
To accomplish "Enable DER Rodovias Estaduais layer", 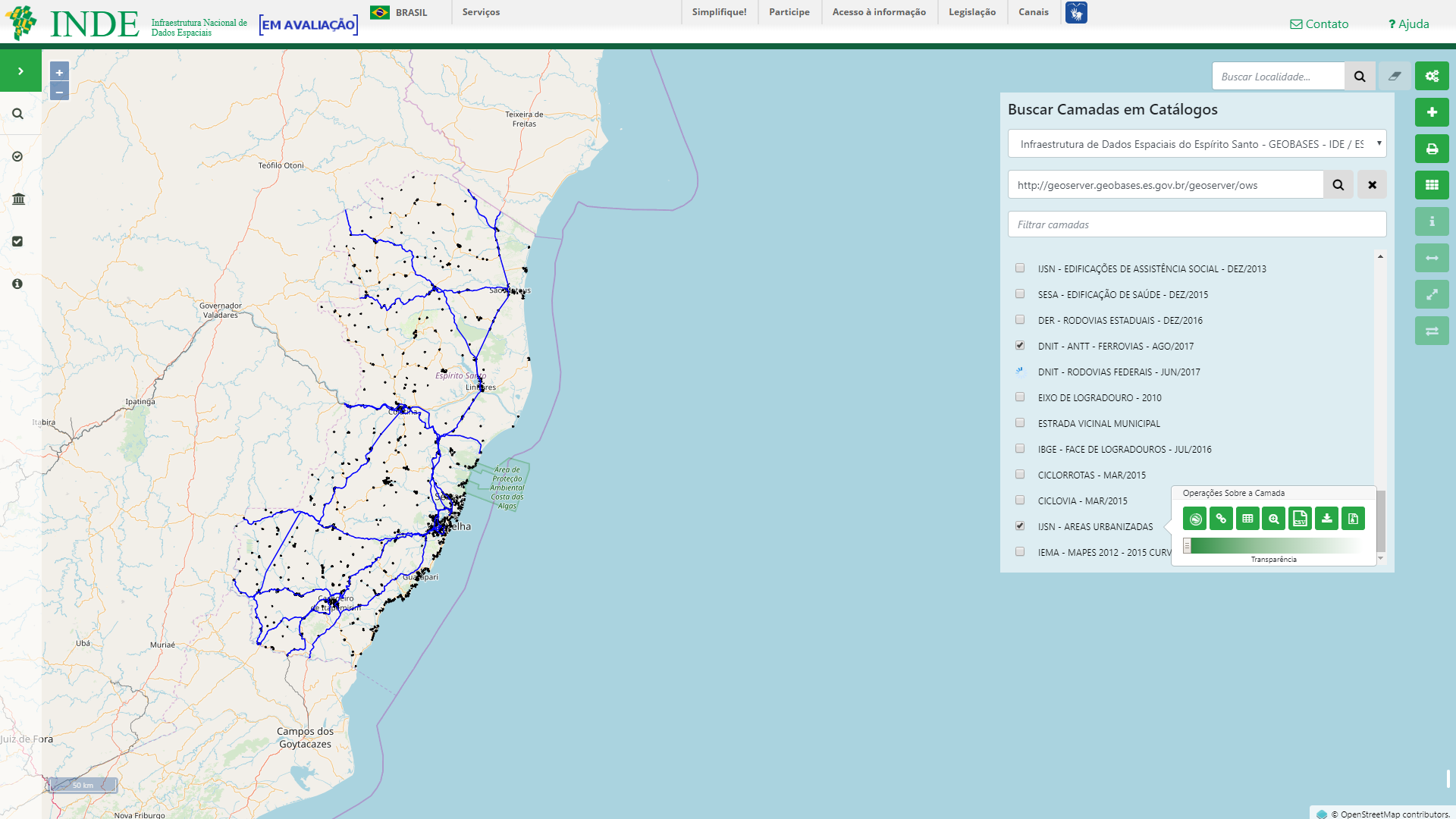I will click(1020, 320).
